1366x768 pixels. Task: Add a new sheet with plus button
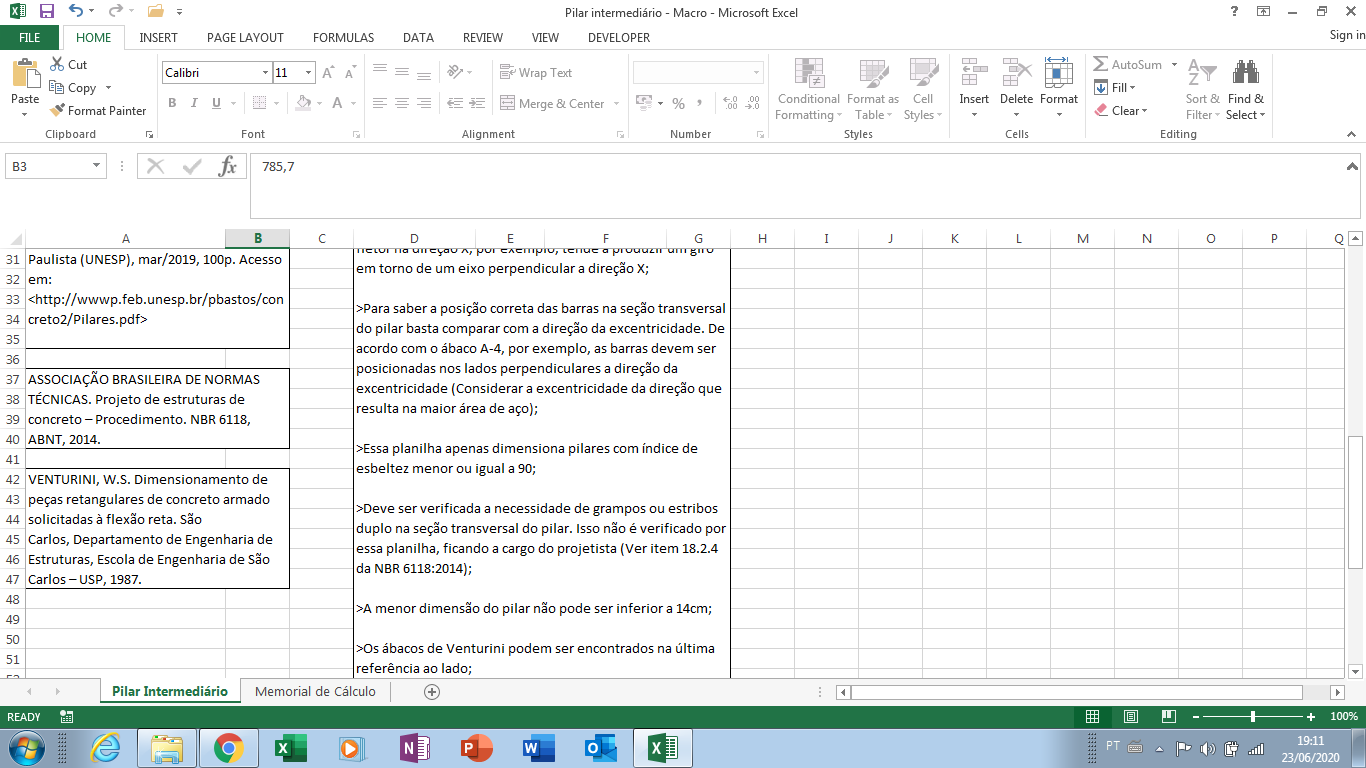click(432, 692)
